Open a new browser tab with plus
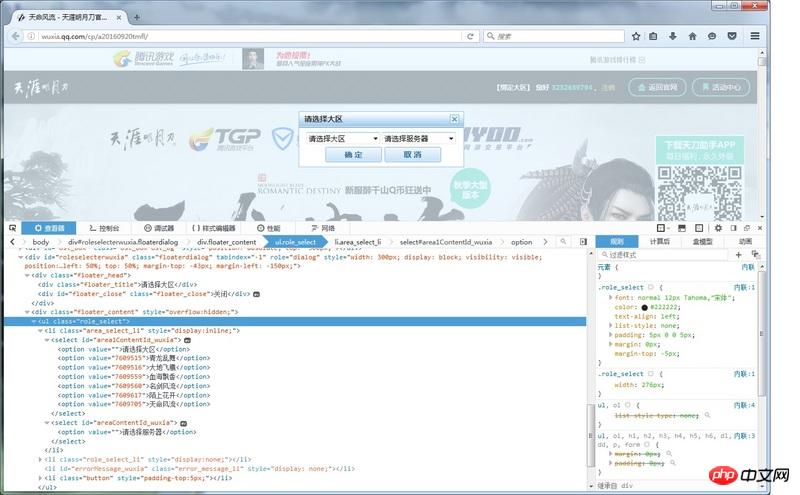Image resolution: width=800 pixels, height=495 pixels. tap(137, 17)
